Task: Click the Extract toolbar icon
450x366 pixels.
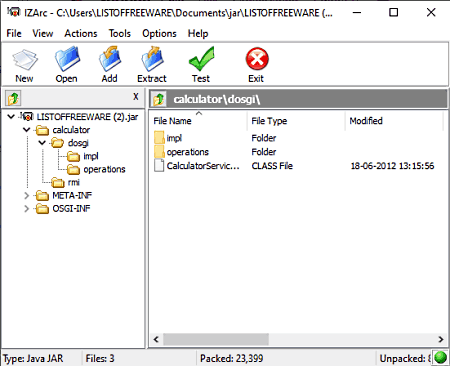Action: pos(152,59)
